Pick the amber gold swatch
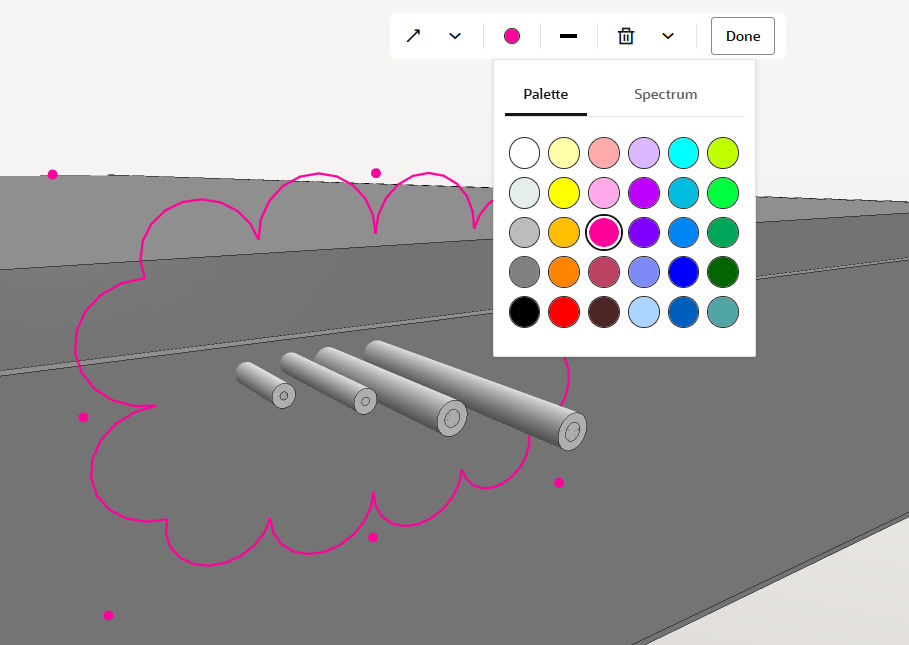This screenshot has height=645, width=909. click(x=564, y=233)
